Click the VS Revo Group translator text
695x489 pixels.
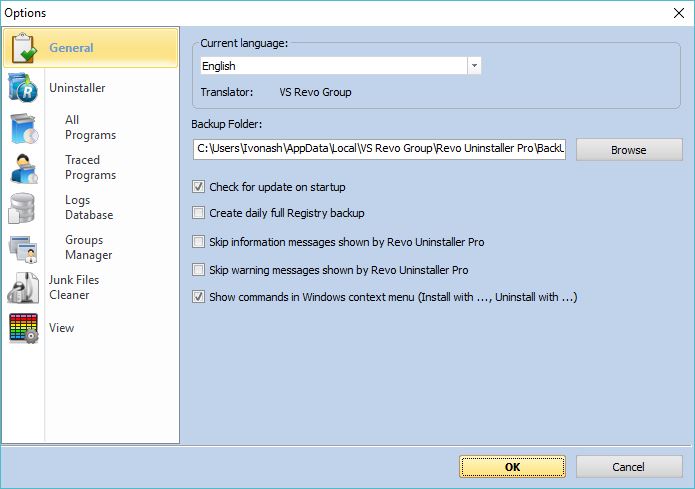tap(315, 92)
